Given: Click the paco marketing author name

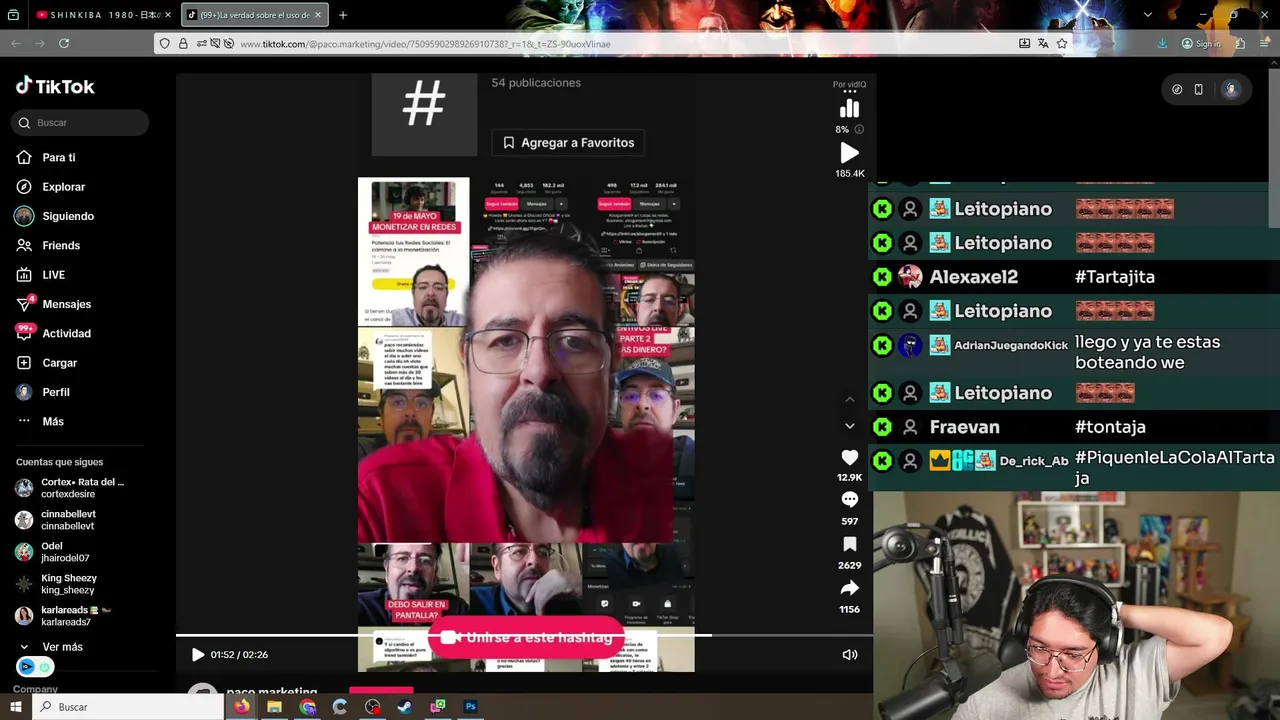Looking at the screenshot, I should (x=271, y=692).
